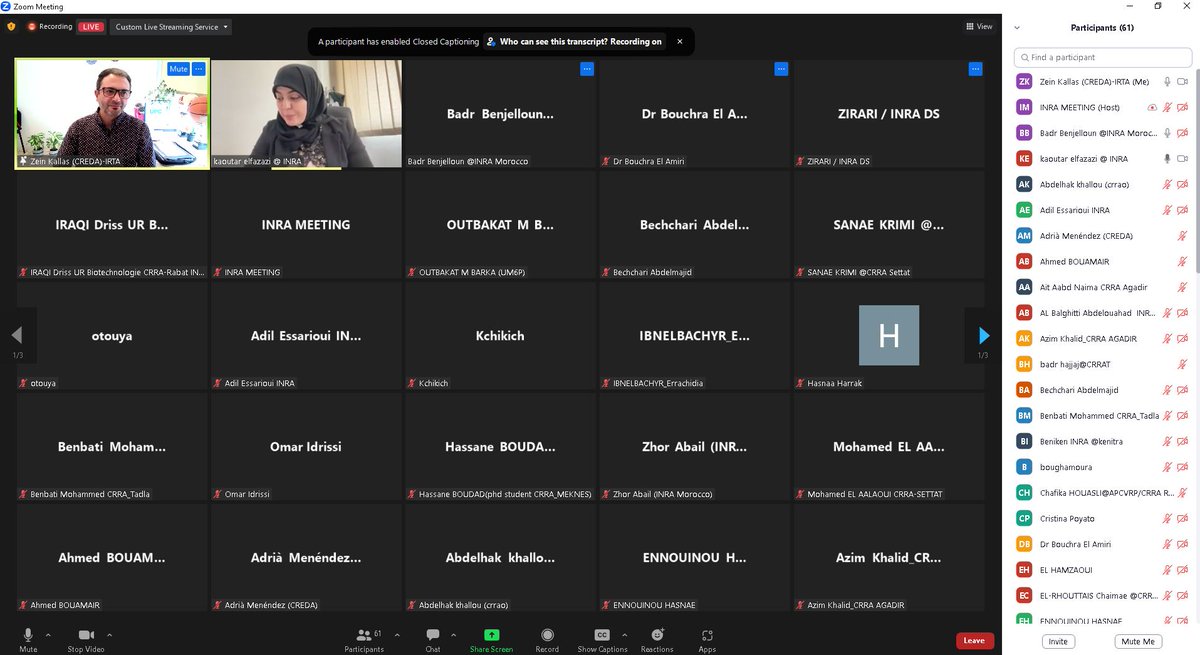Click the red LIVE badge
Viewport: 1200px width, 655px height.
coord(91,27)
